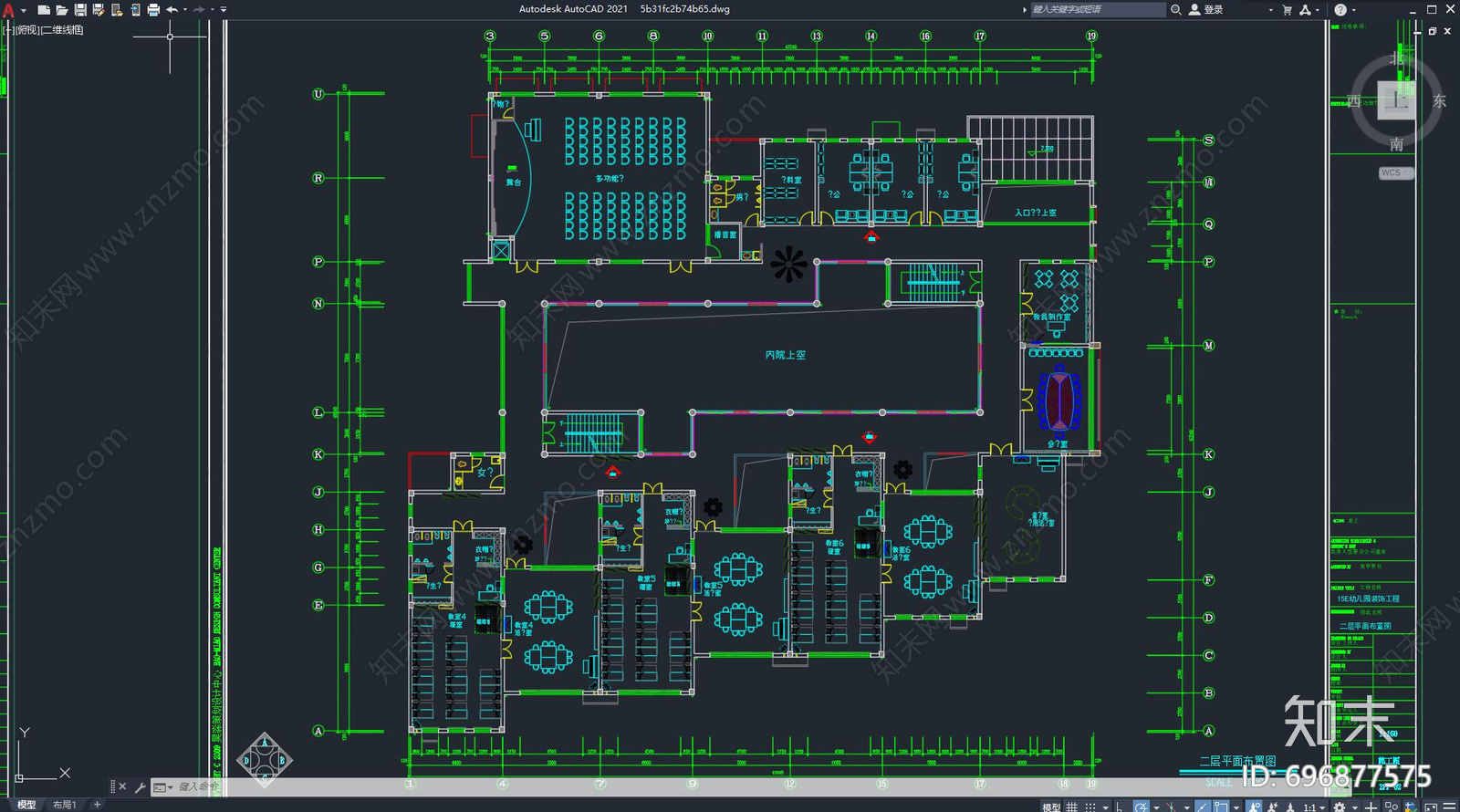Viewport: 1460px width, 812px height.
Task: Click the [-] viewport controls label
Action: tap(8, 30)
